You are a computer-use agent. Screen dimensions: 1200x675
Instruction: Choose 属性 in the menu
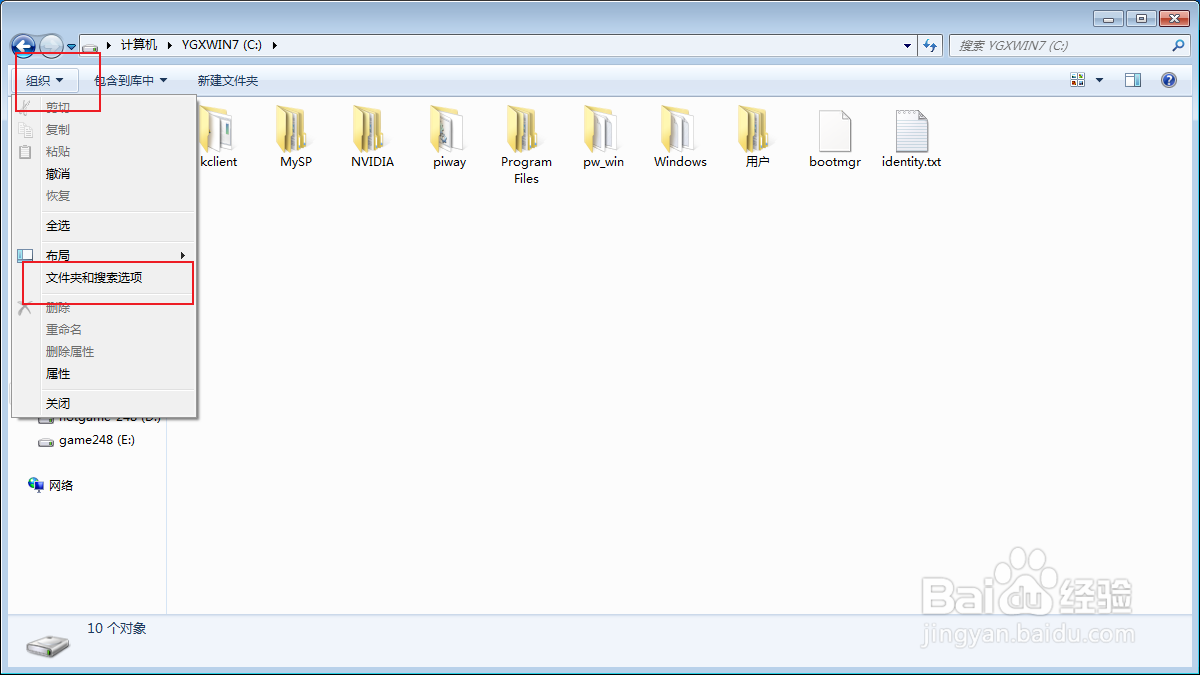click(x=104, y=373)
